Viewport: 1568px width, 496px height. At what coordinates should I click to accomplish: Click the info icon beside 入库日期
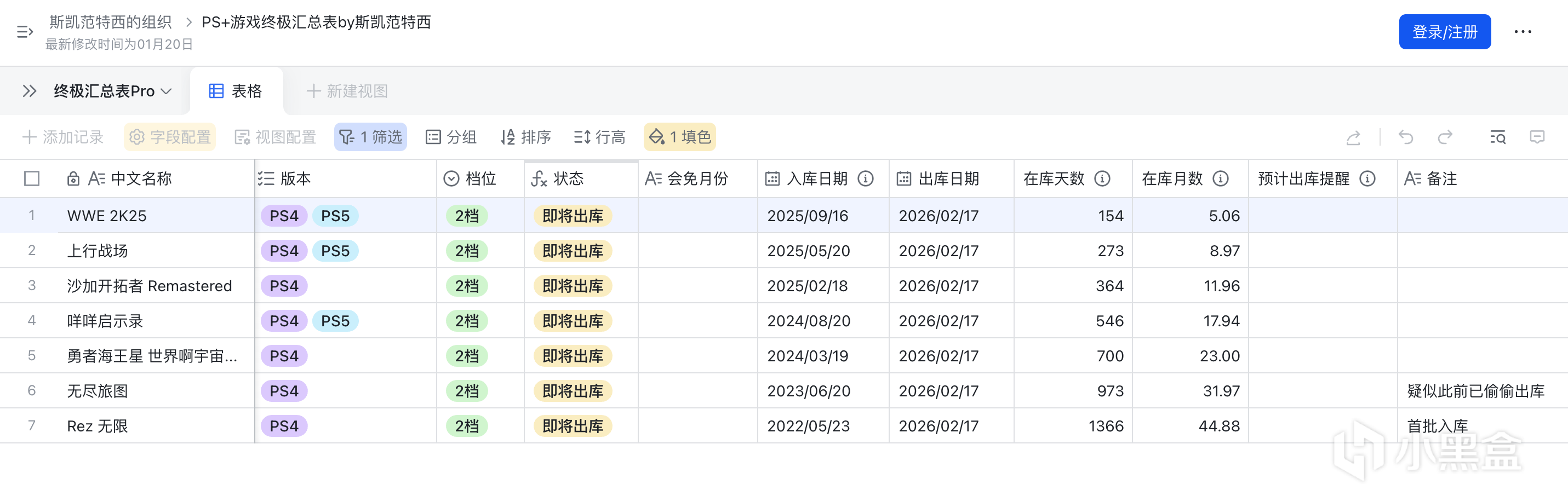point(866,179)
